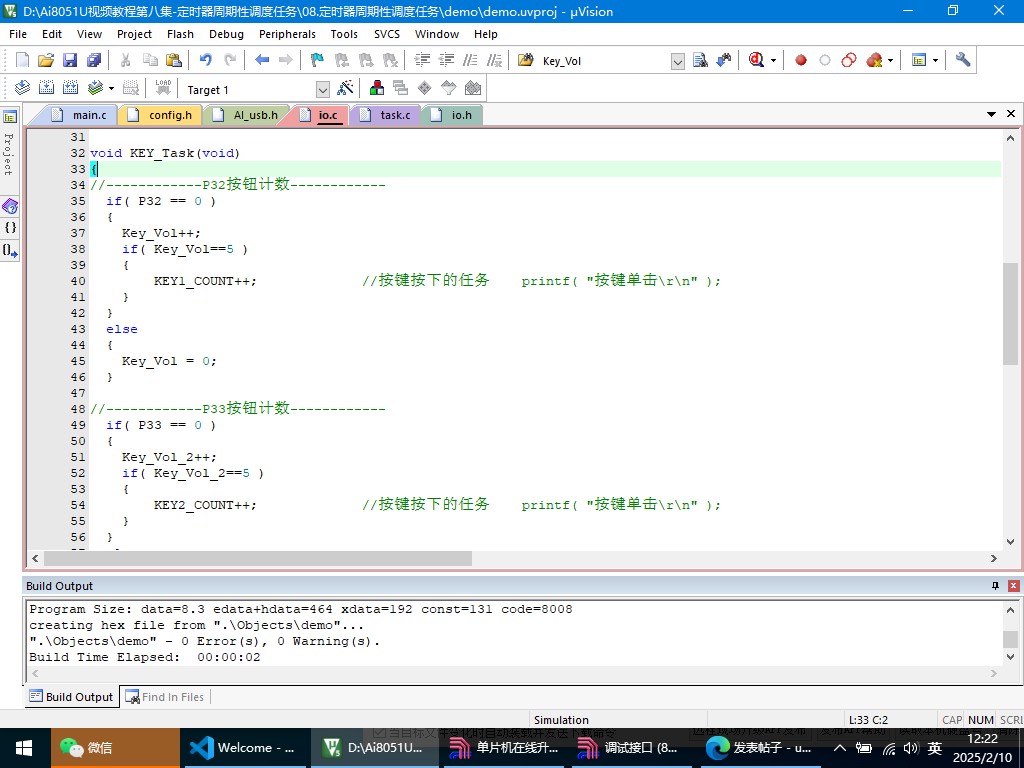Start the debug session with magnifier d icon

(756, 61)
